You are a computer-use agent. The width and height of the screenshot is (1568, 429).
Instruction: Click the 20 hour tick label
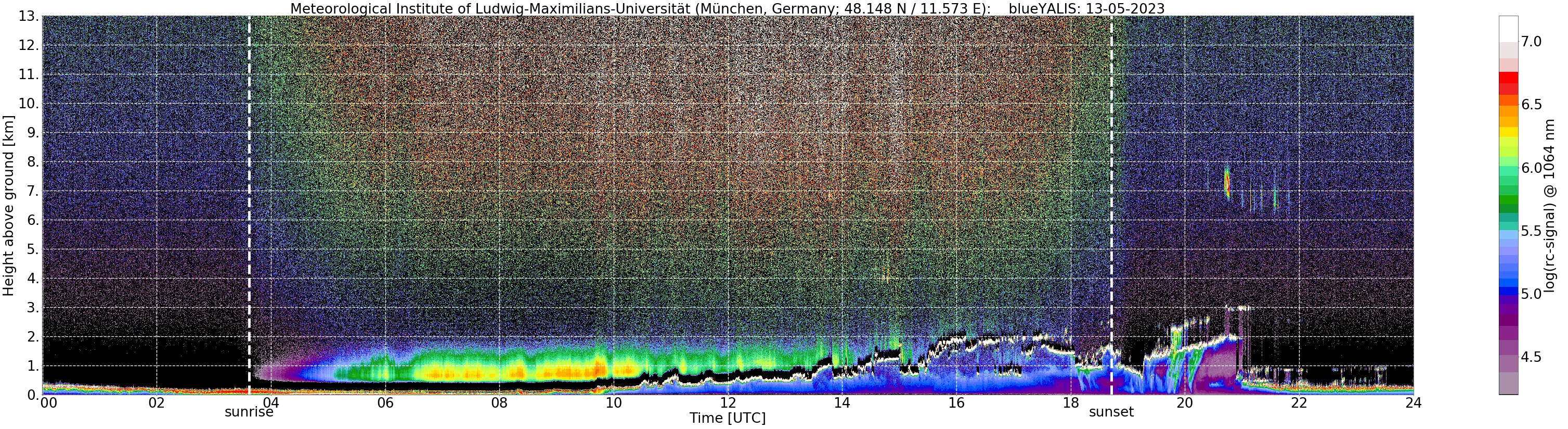[1185, 403]
